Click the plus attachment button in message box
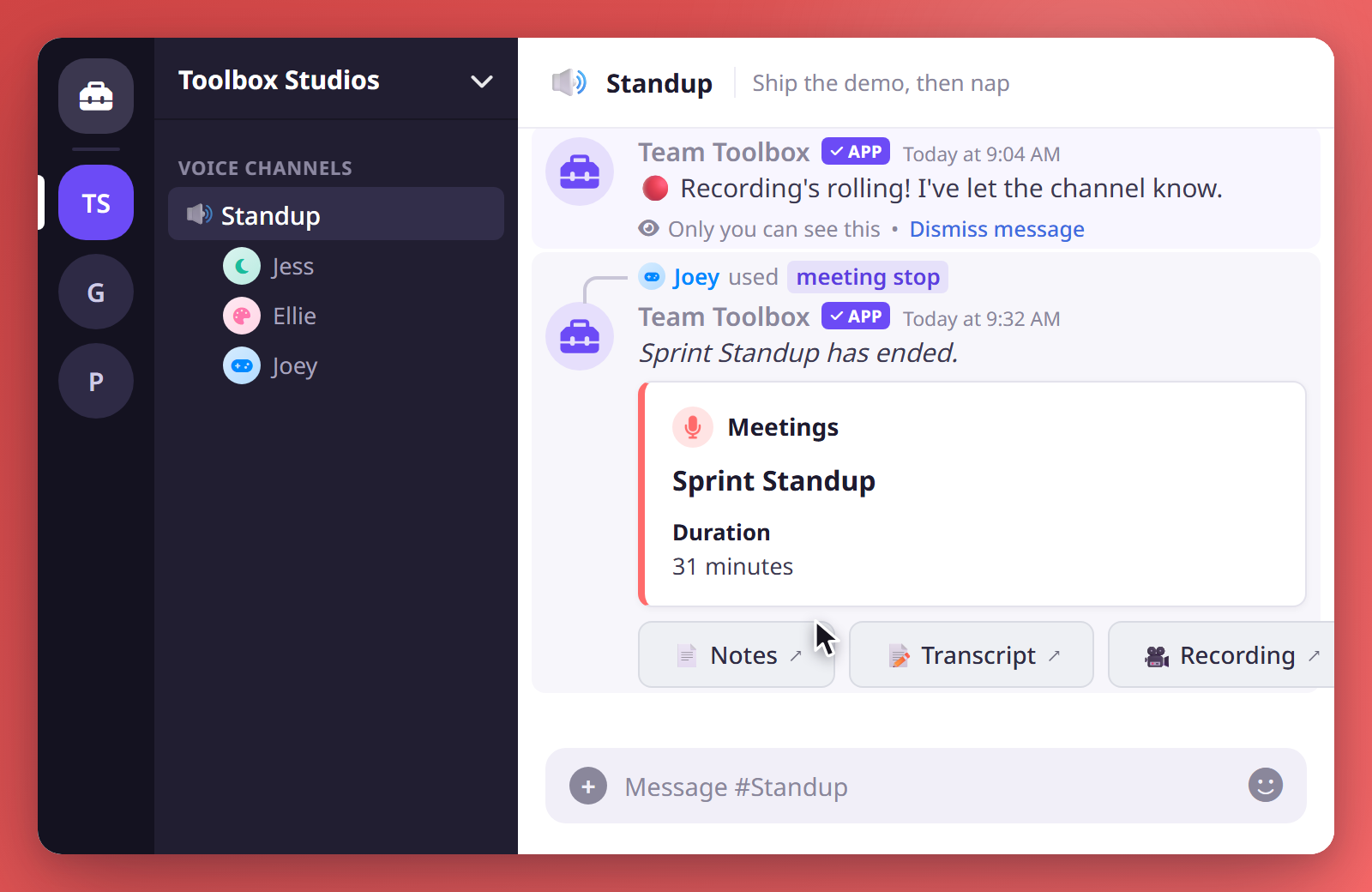1372x892 pixels. (x=588, y=786)
